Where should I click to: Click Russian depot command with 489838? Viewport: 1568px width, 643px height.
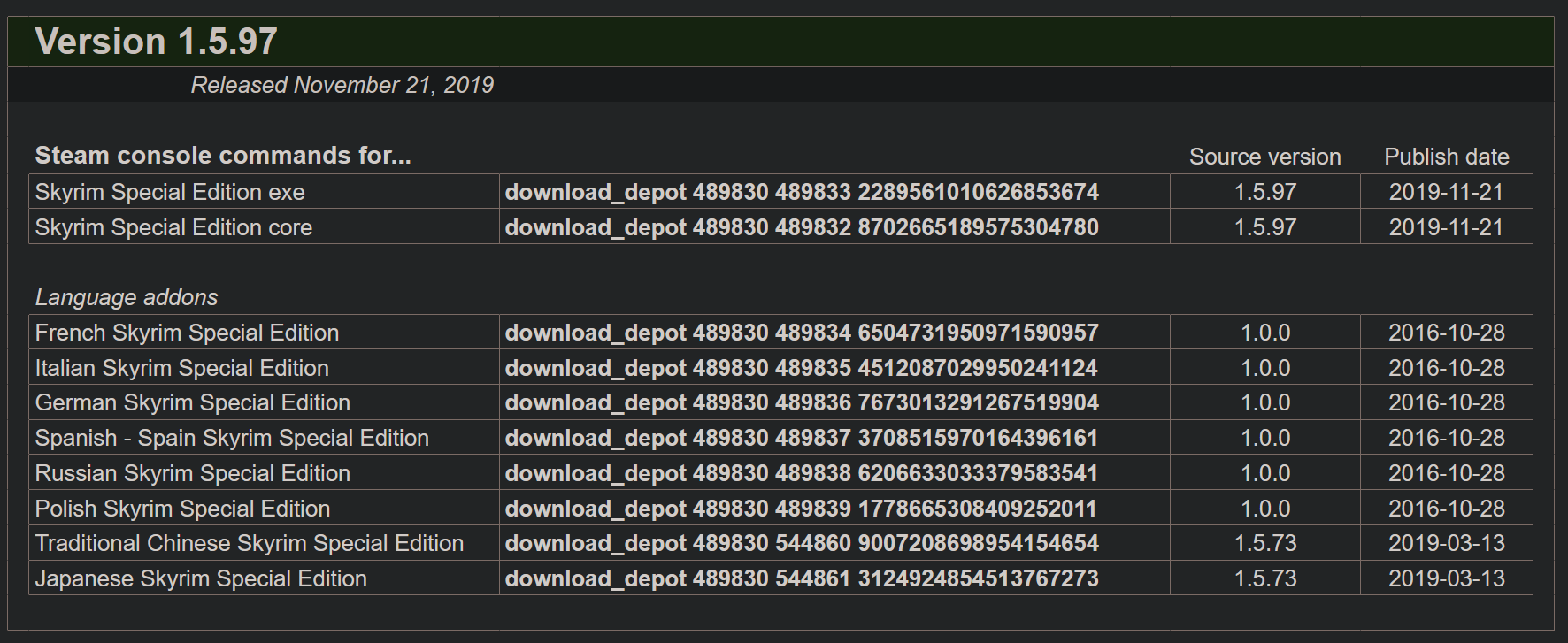pos(802,473)
